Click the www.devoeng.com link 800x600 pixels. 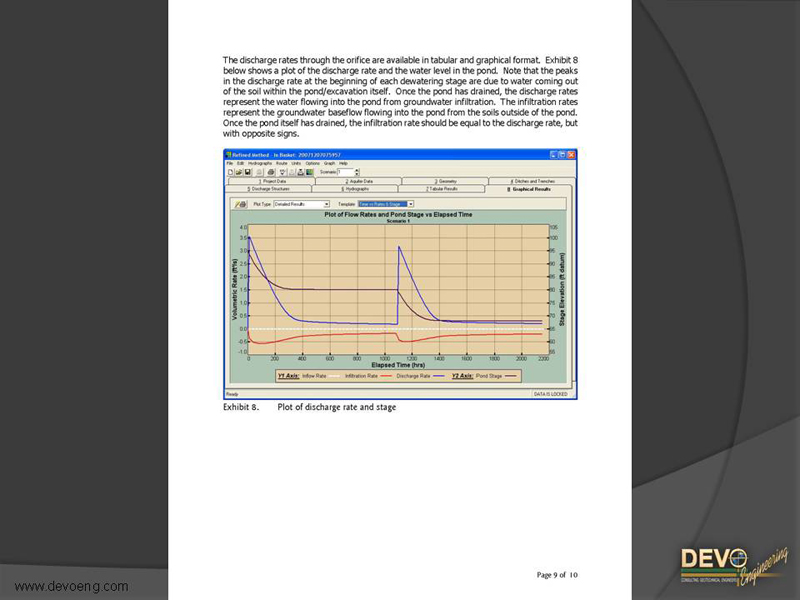[70, 586]
